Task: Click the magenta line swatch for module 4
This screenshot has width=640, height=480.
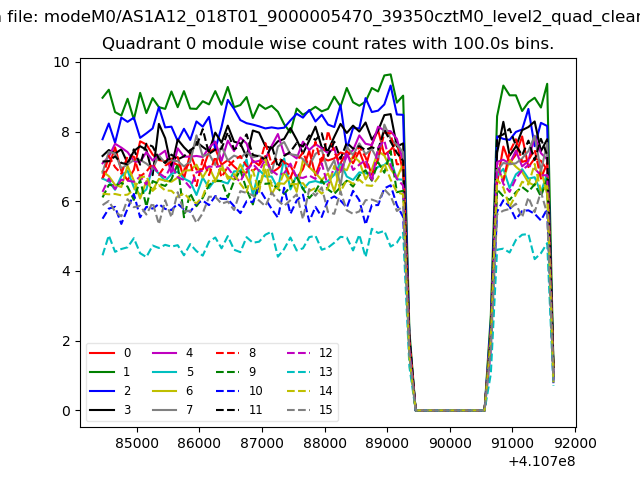Action: tap(165, 353)
